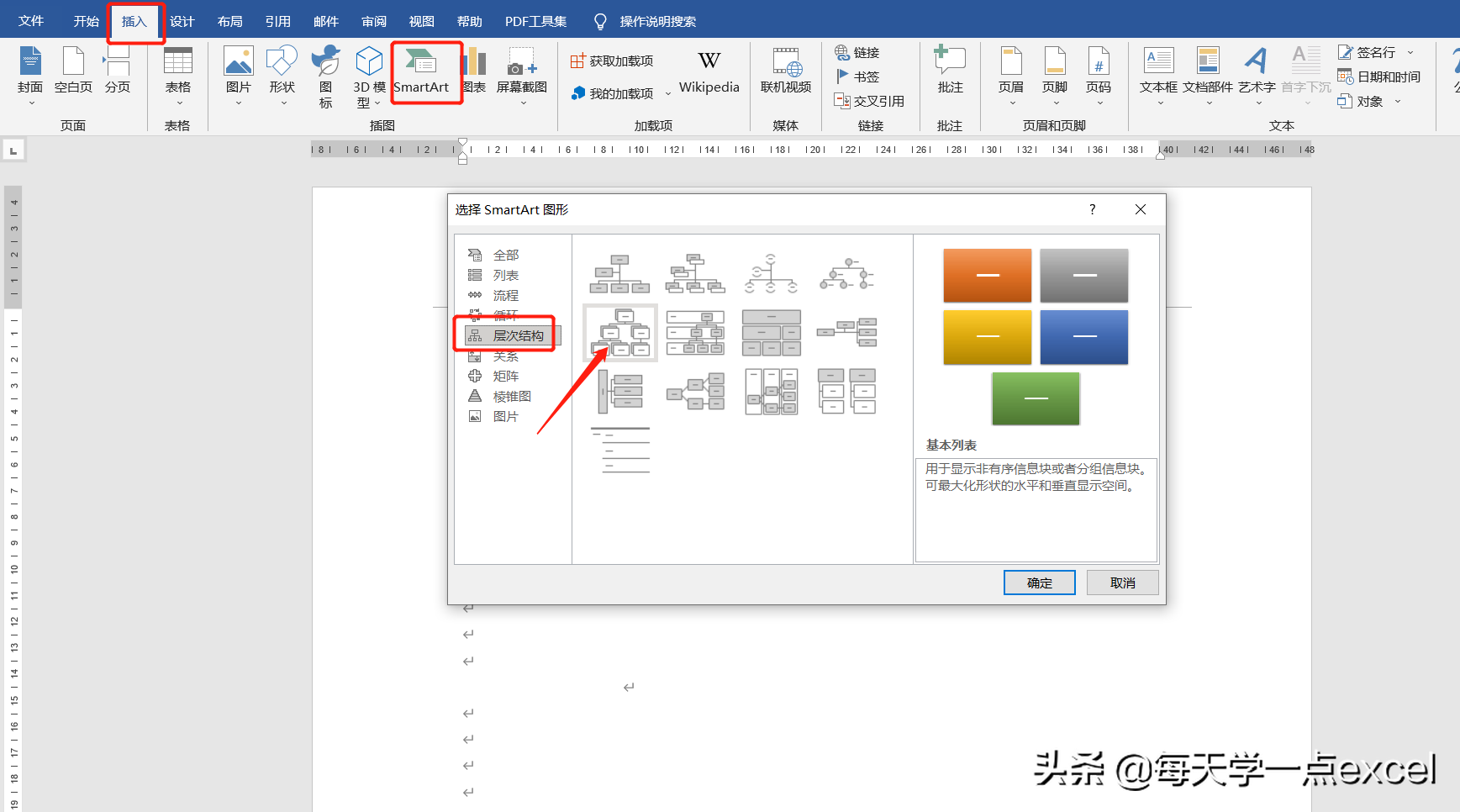Click the orange preview block

[x=988, y=276]
